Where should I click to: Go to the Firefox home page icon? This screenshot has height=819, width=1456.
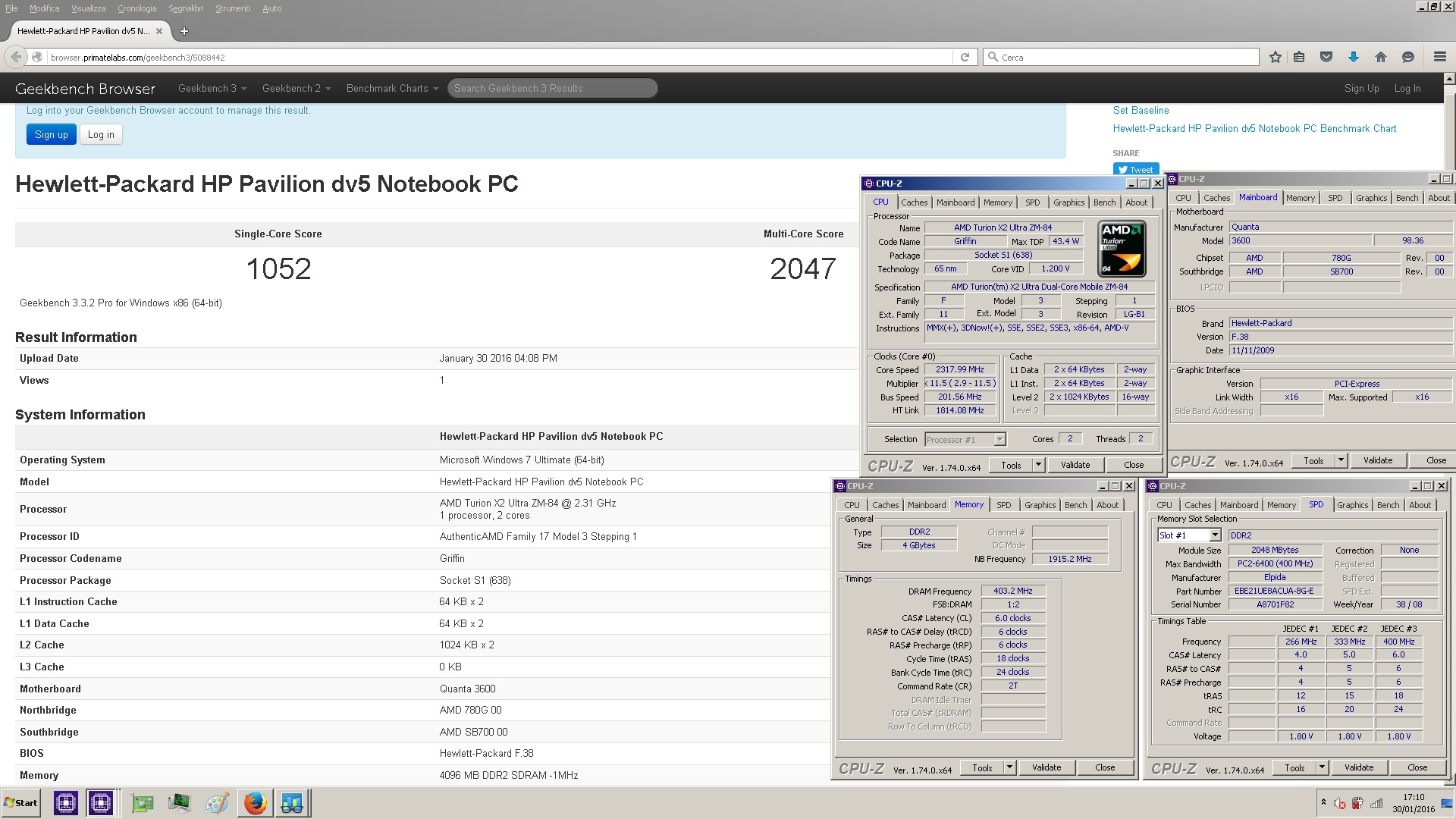click(1381, 57)
